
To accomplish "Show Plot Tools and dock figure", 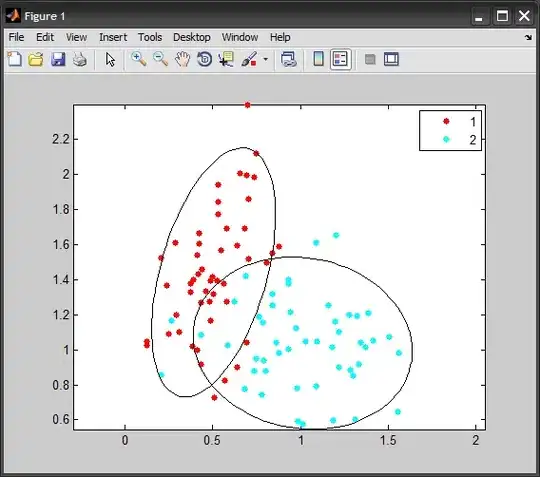I will tap(391, 59).
